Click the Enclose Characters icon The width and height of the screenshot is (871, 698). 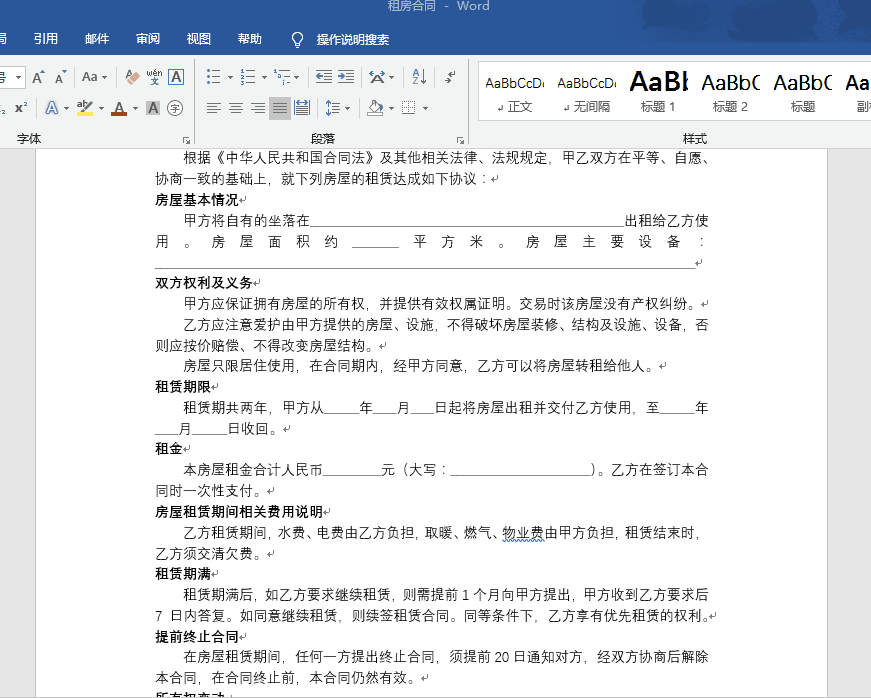pos(175,108)
